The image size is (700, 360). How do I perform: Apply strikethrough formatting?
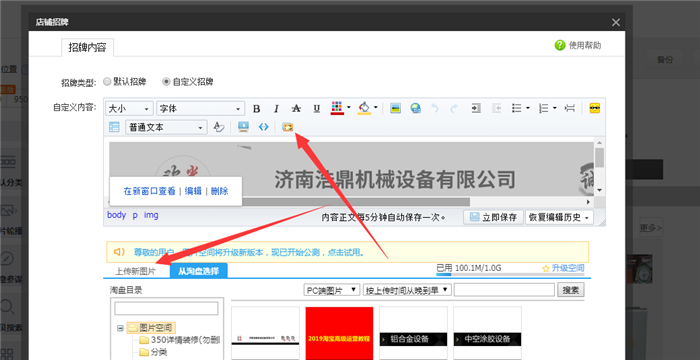click(296, 109)
